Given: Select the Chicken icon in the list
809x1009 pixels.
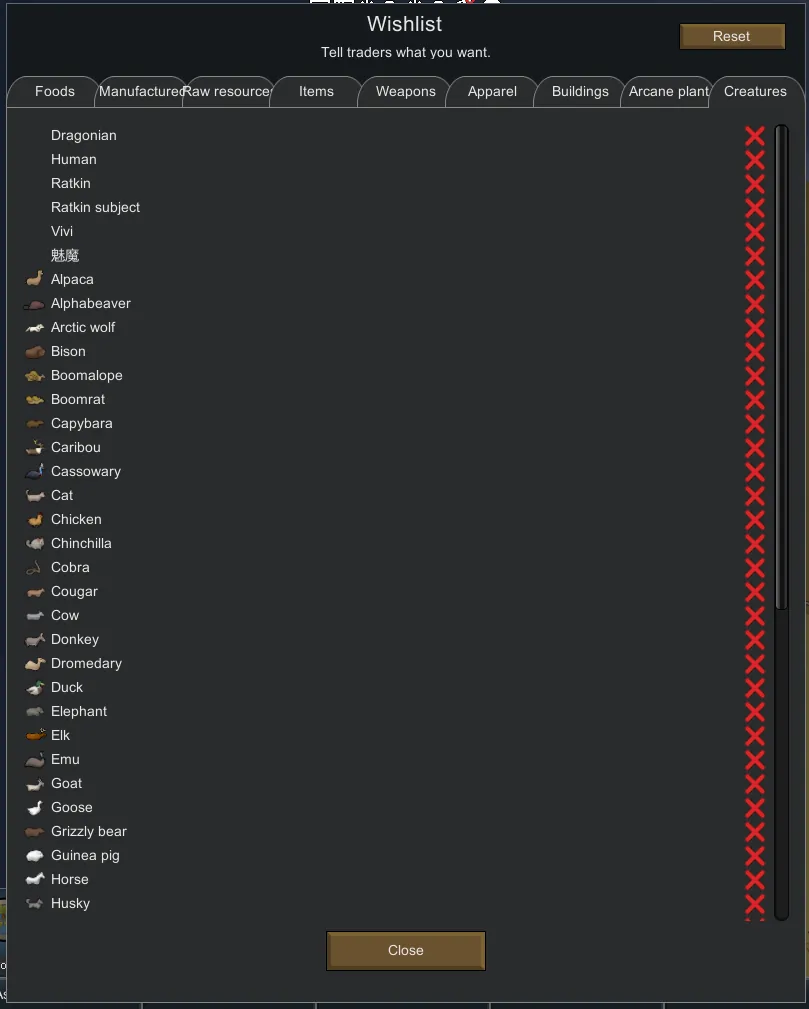Looking at the screenshot, I should pos(35,520).
